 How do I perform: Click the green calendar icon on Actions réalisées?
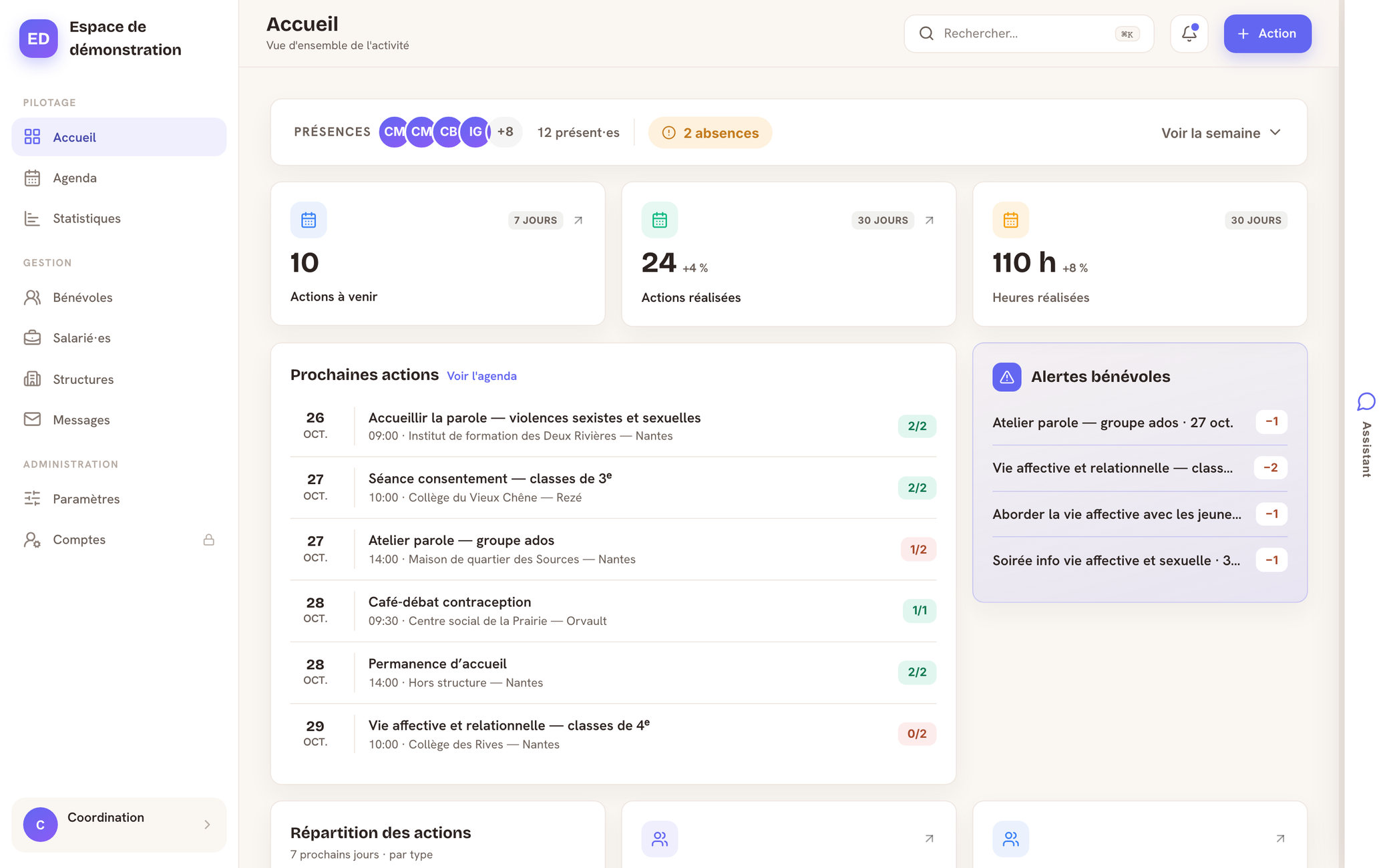(659, 220)
